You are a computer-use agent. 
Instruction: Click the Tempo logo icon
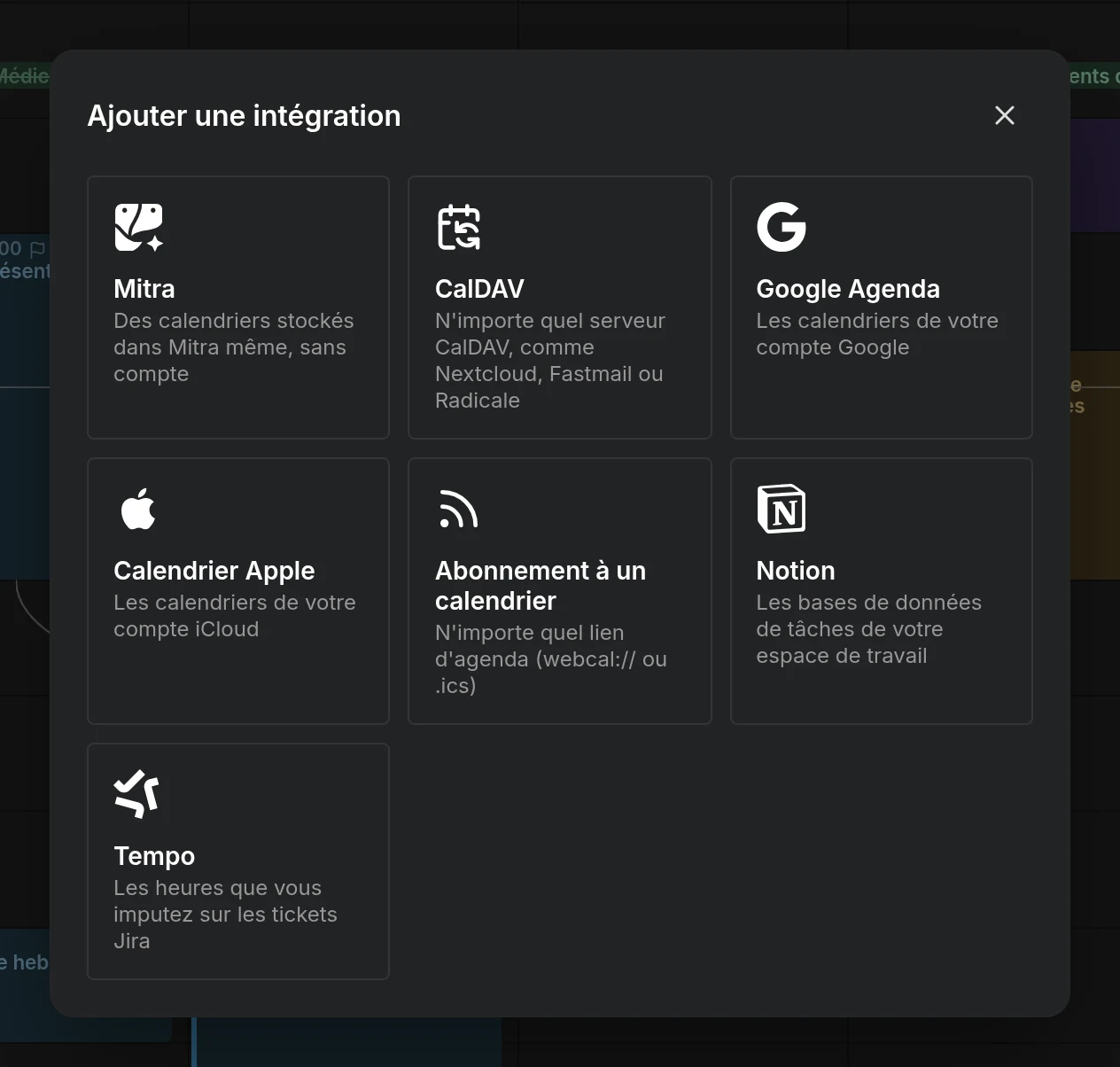[x=137, y=793]
